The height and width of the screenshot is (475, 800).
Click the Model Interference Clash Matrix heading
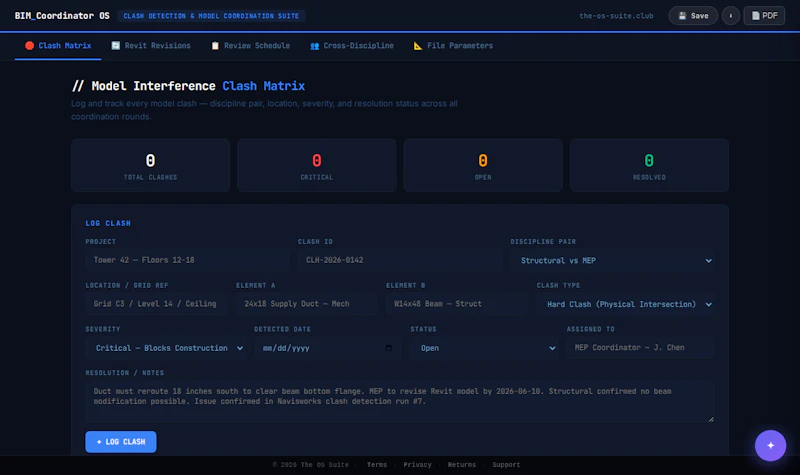[188, 86]
